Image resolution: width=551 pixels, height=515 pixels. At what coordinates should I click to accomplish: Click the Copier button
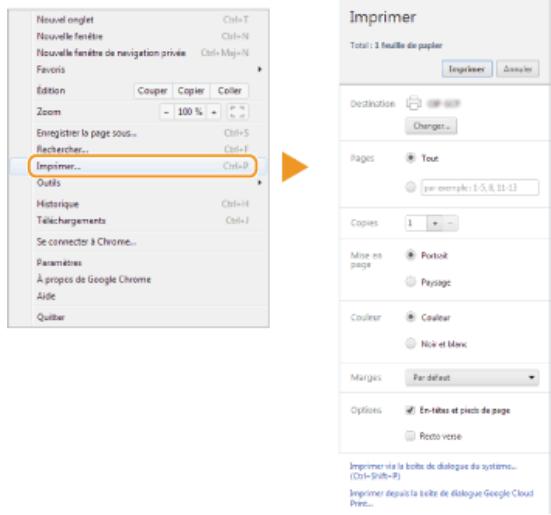[x=191, y=91]
